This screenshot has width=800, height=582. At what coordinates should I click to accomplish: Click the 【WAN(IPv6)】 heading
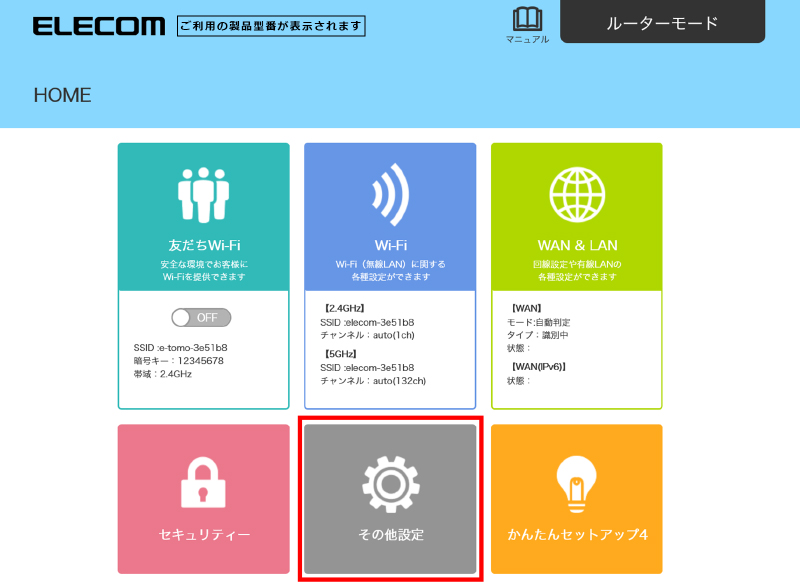coord(538,367)
